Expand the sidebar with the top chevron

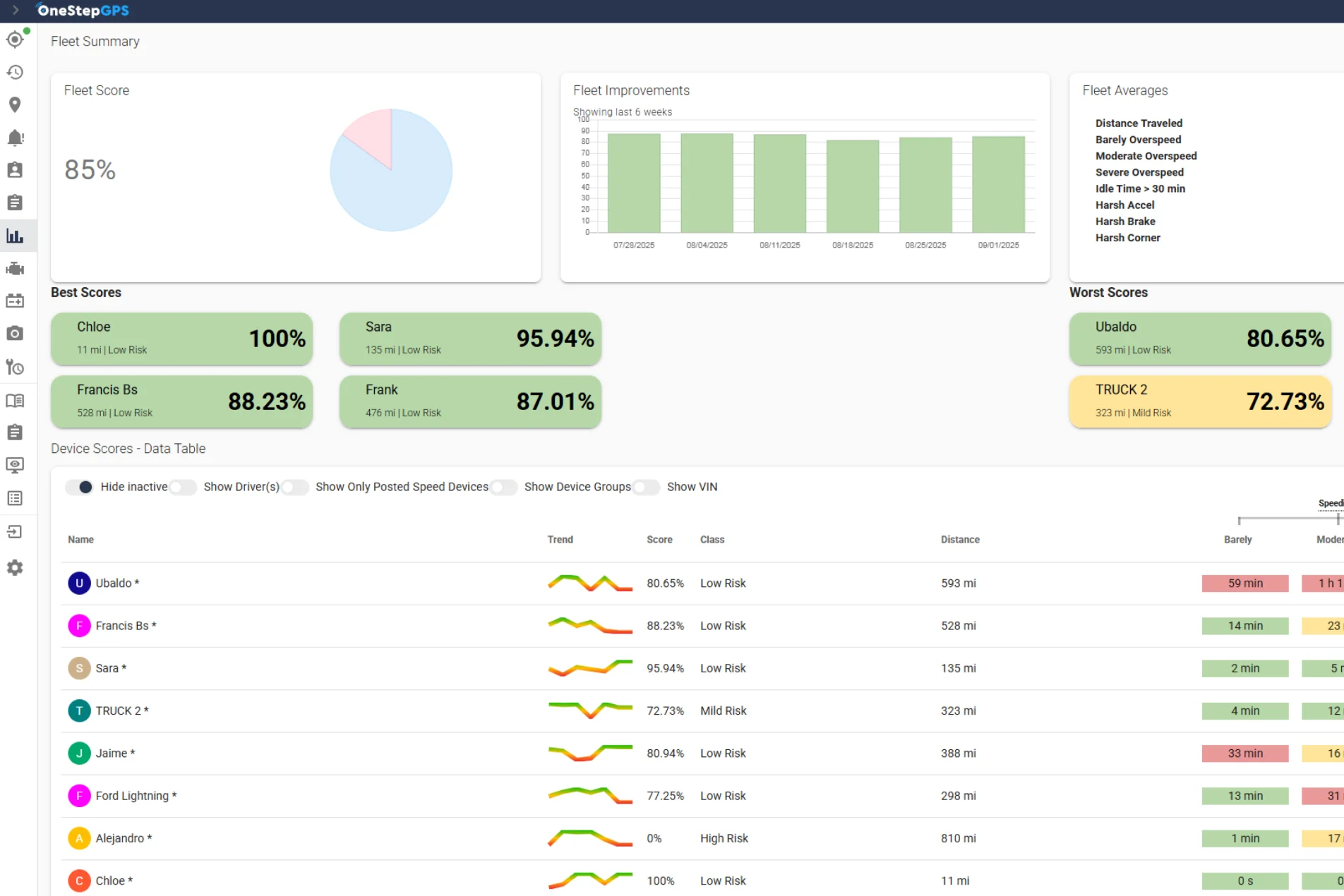point(16,11)
